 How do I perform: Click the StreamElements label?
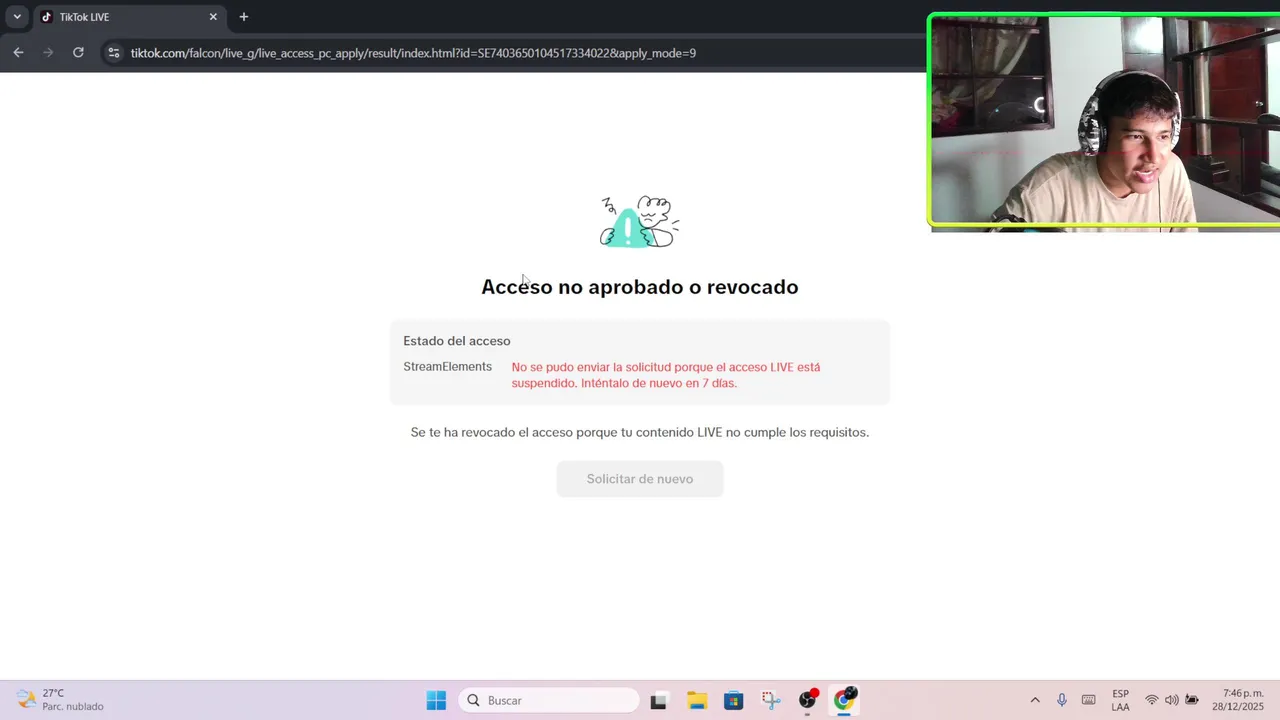click(448, 367)
